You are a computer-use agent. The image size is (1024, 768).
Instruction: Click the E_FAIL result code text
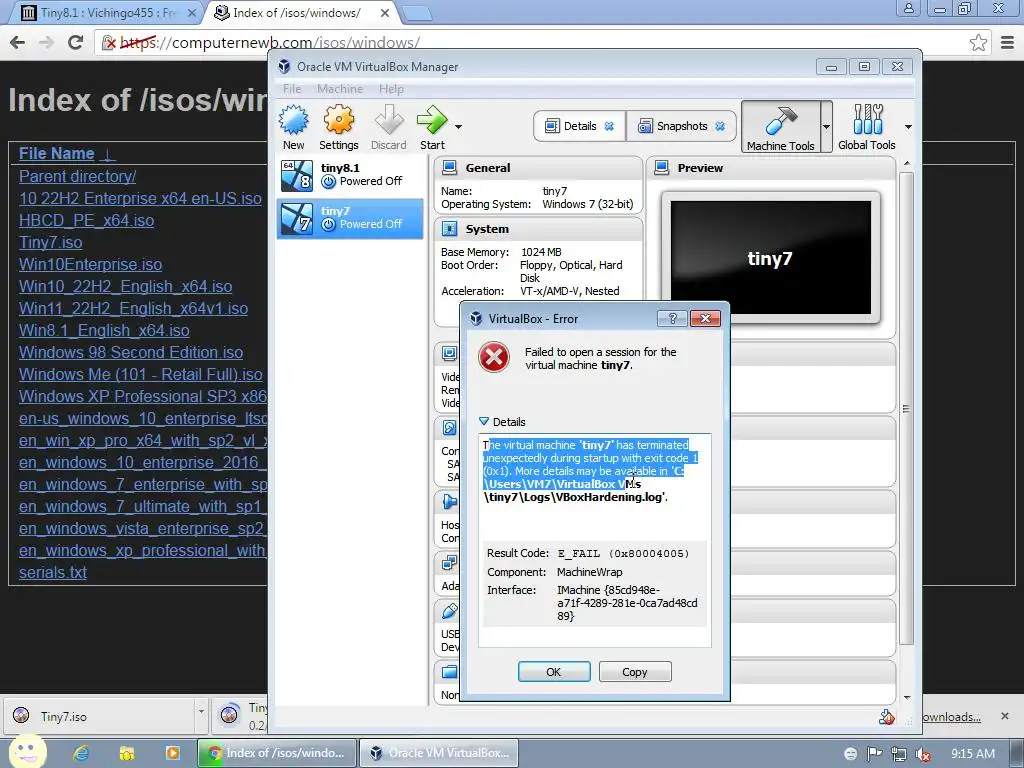click(x=623, y=554)
